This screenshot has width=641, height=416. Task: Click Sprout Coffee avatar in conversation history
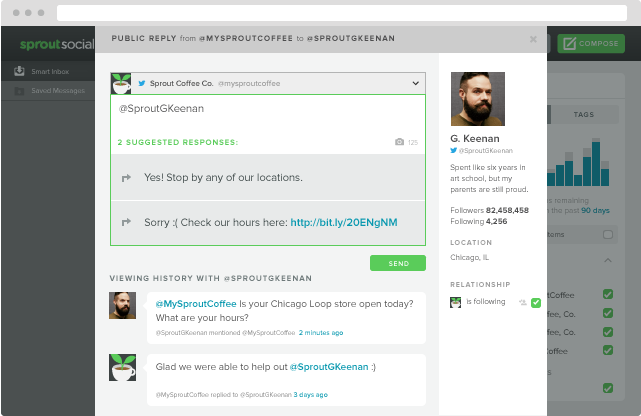click(x=122, y=367)
